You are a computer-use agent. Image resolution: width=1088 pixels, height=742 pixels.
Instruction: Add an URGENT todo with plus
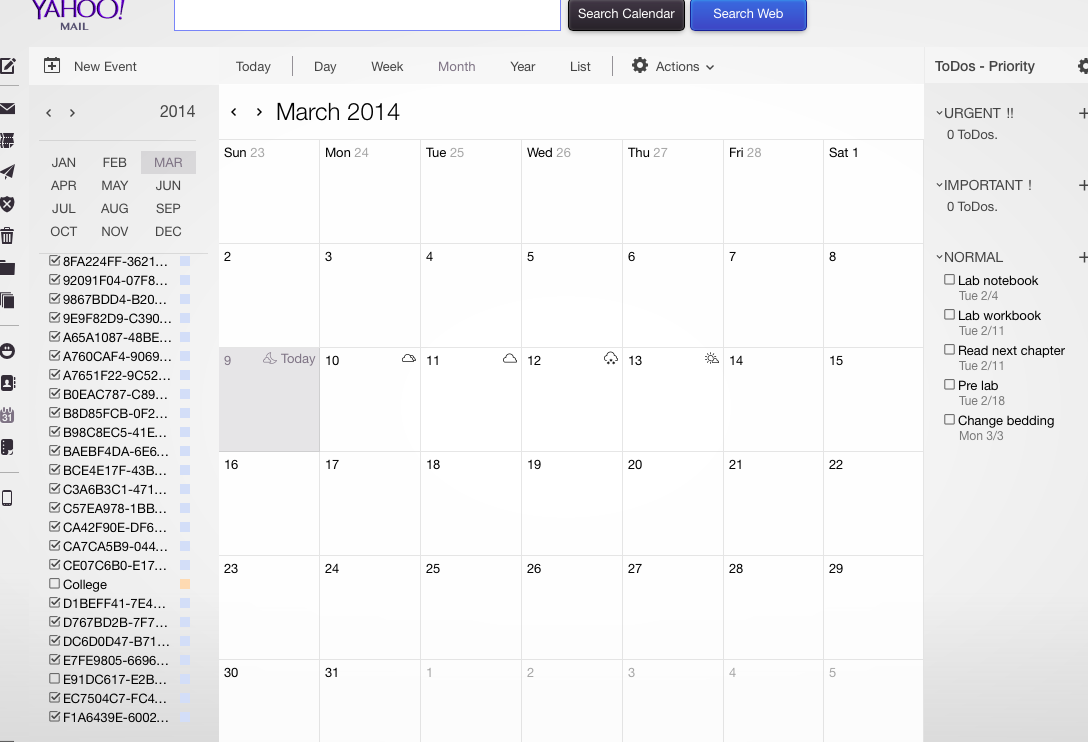[1082, 113]
